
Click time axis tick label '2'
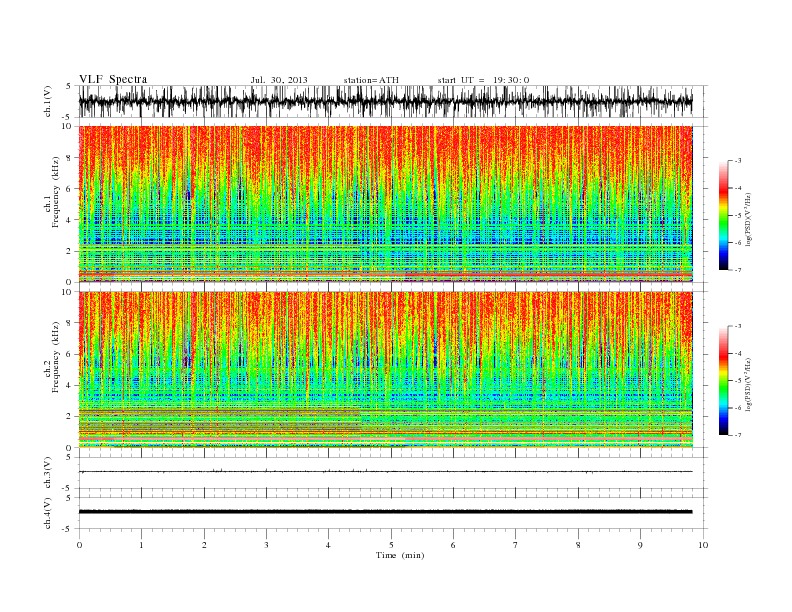204,545
